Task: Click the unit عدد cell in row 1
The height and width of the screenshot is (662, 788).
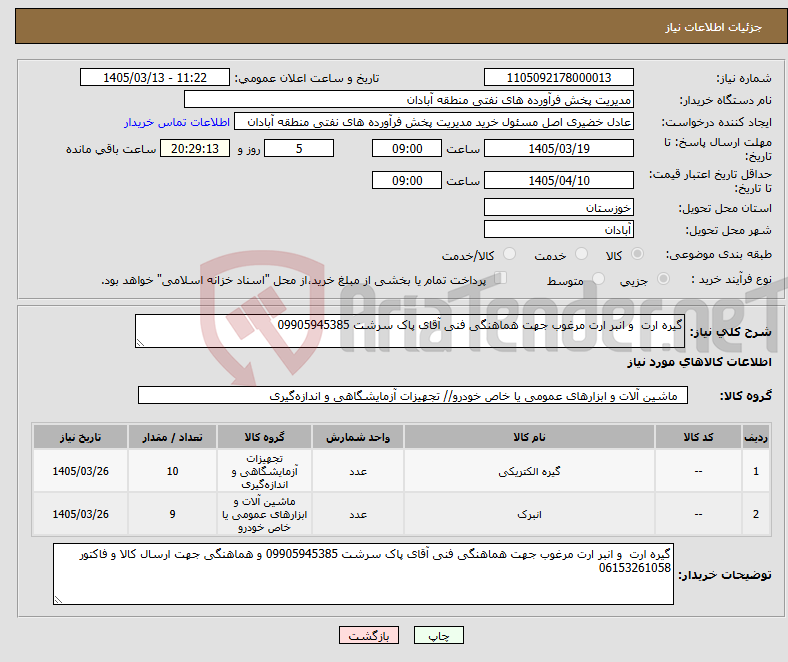Action: [x=358, y=471]
